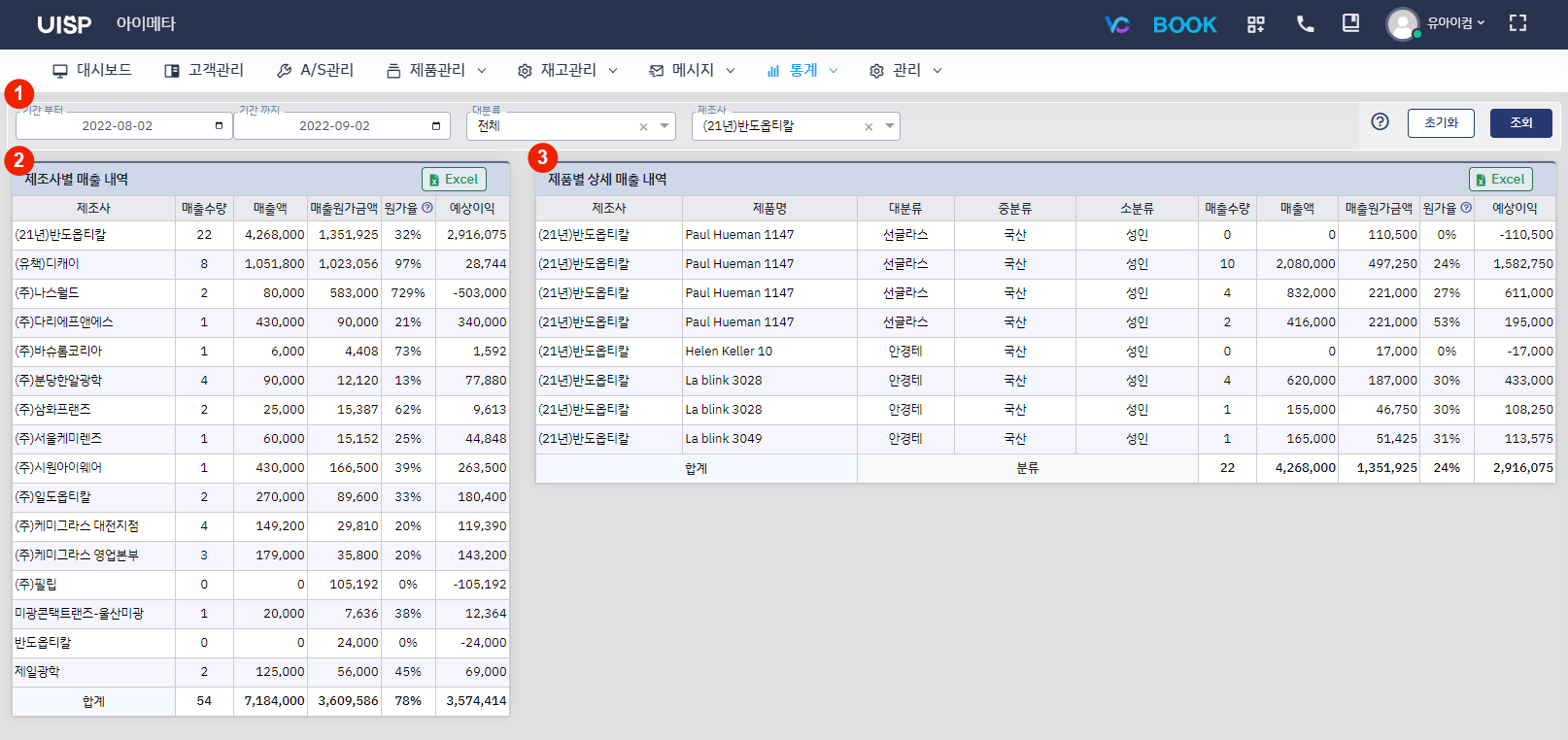Select the (주)시원아이웨어 row
This screenshot has width=1568, height=740.
260,468
